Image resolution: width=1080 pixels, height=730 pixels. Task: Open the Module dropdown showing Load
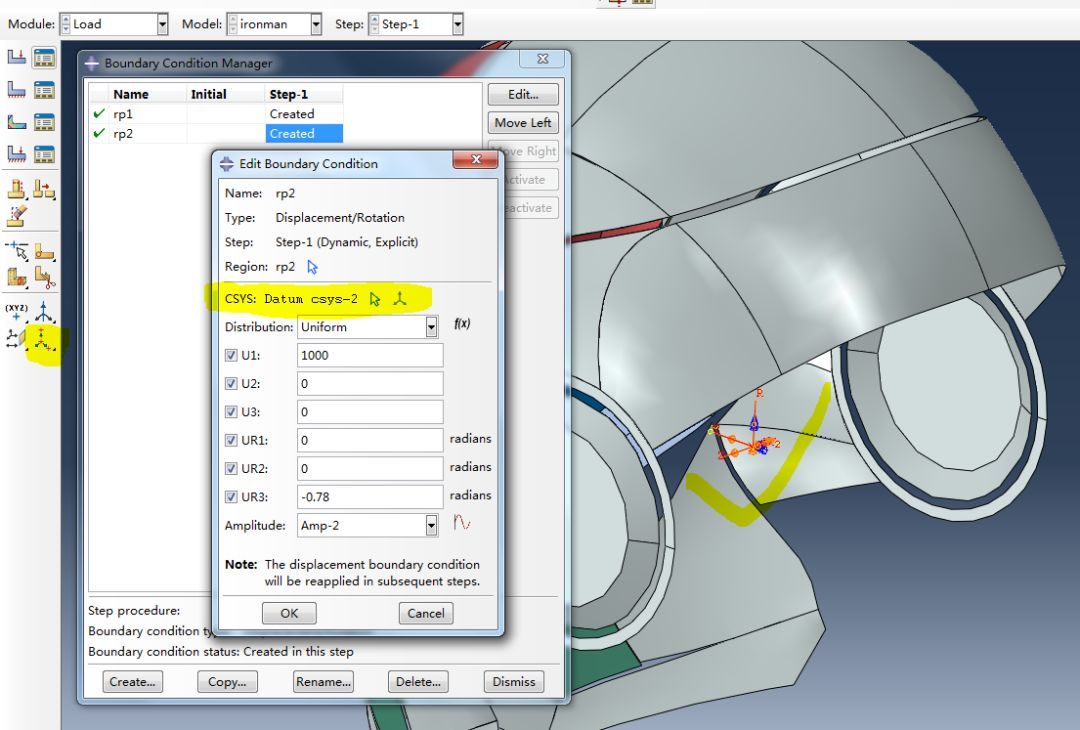(x=162, y=24)
